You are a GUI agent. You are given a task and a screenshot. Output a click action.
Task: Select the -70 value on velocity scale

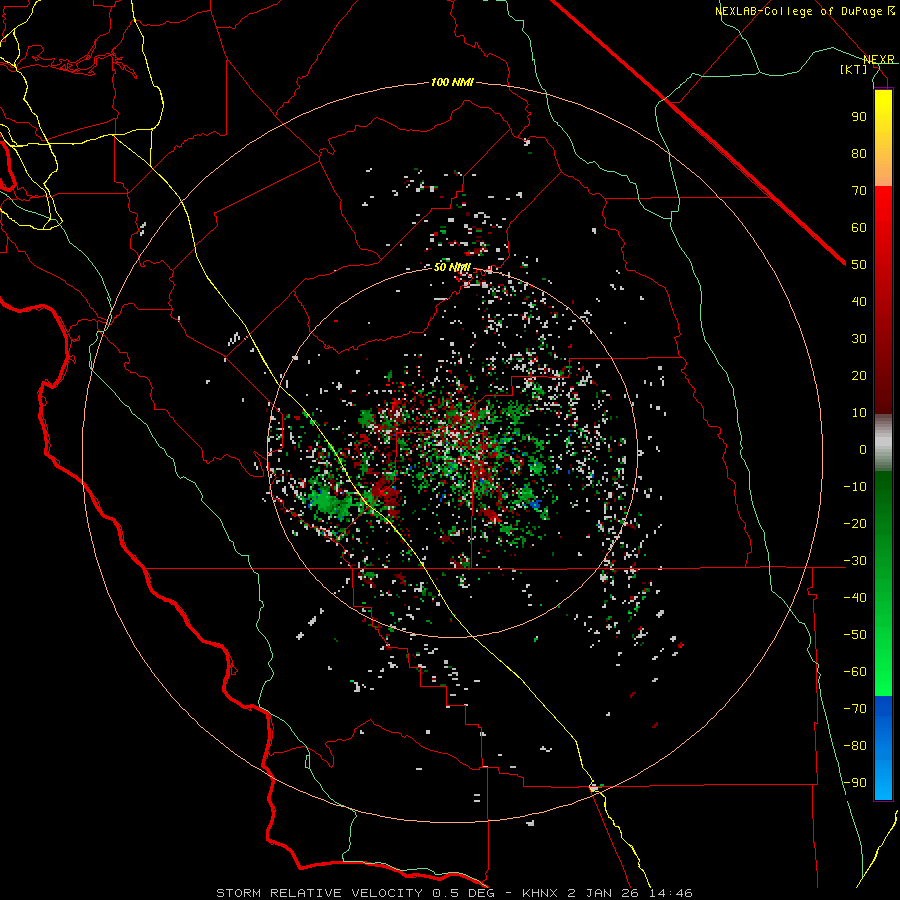(855, 709)
